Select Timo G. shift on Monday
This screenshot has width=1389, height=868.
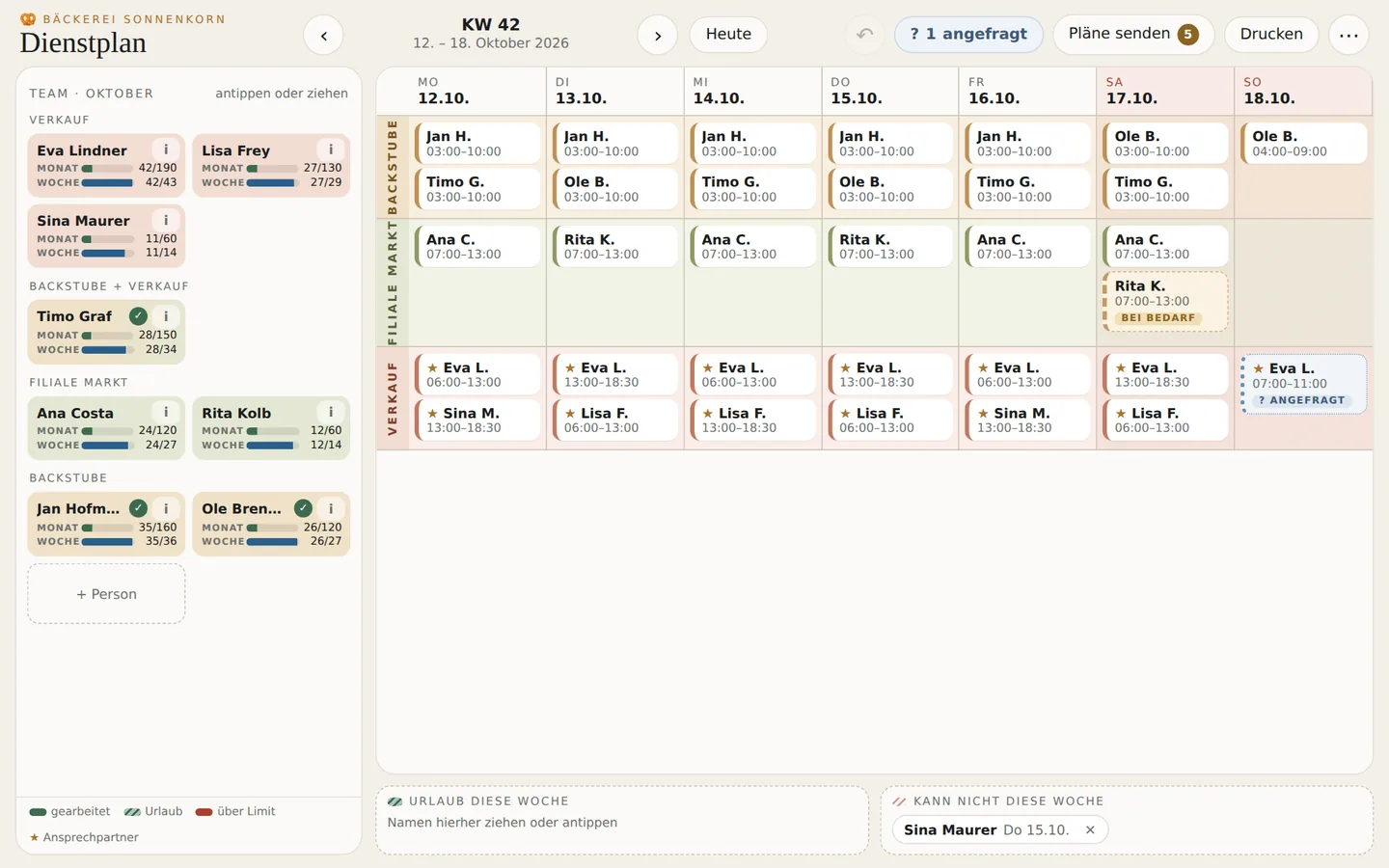(x=477, y=188)
